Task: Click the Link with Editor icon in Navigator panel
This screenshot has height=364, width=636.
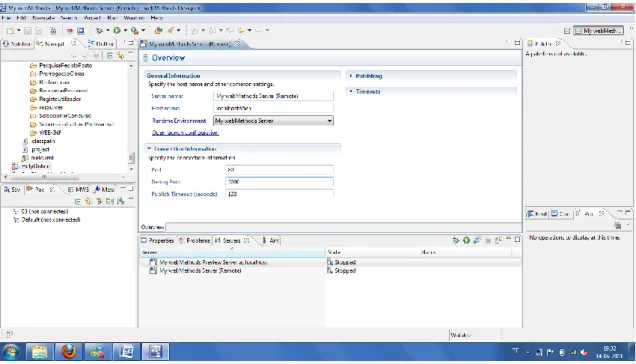Action: [x=120, y=56]
